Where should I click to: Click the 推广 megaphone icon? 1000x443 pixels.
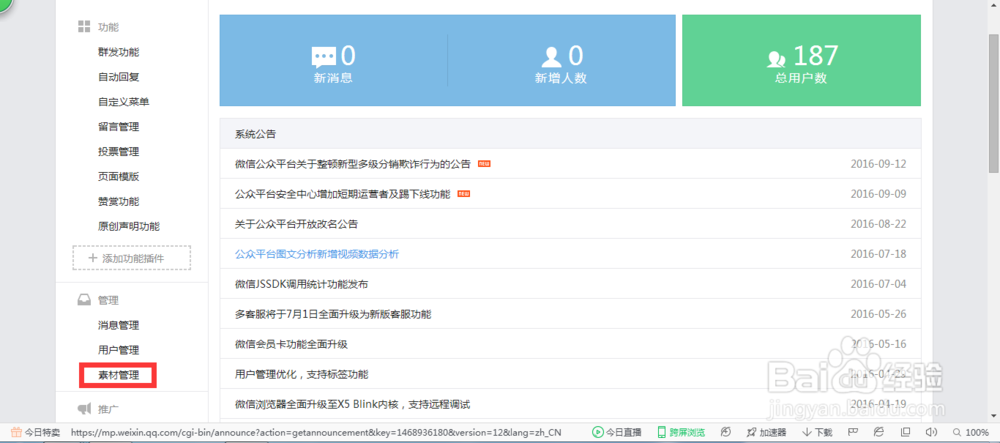pyautogui.click(x=84, y=409)
